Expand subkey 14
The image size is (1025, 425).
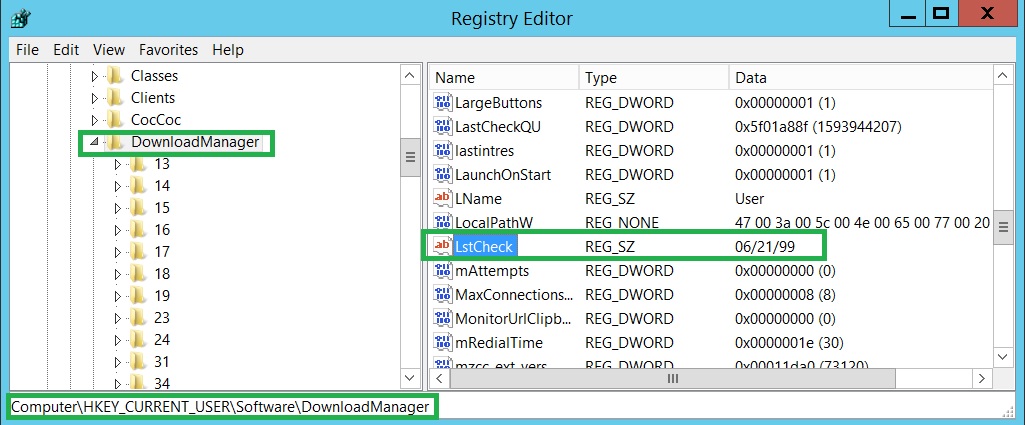click(x=118, y=186)
